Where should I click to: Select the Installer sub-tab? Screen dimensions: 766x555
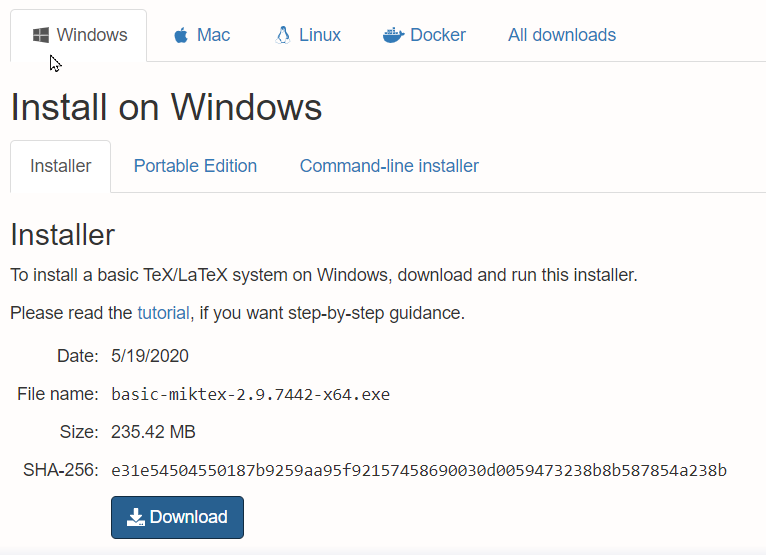click(x=61, y=166)
